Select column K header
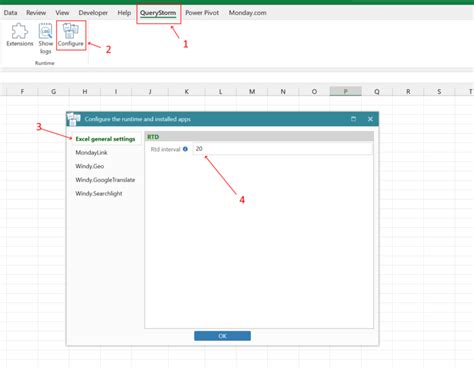This screenshot has height=369, width=474. click(x=187, y=91)
